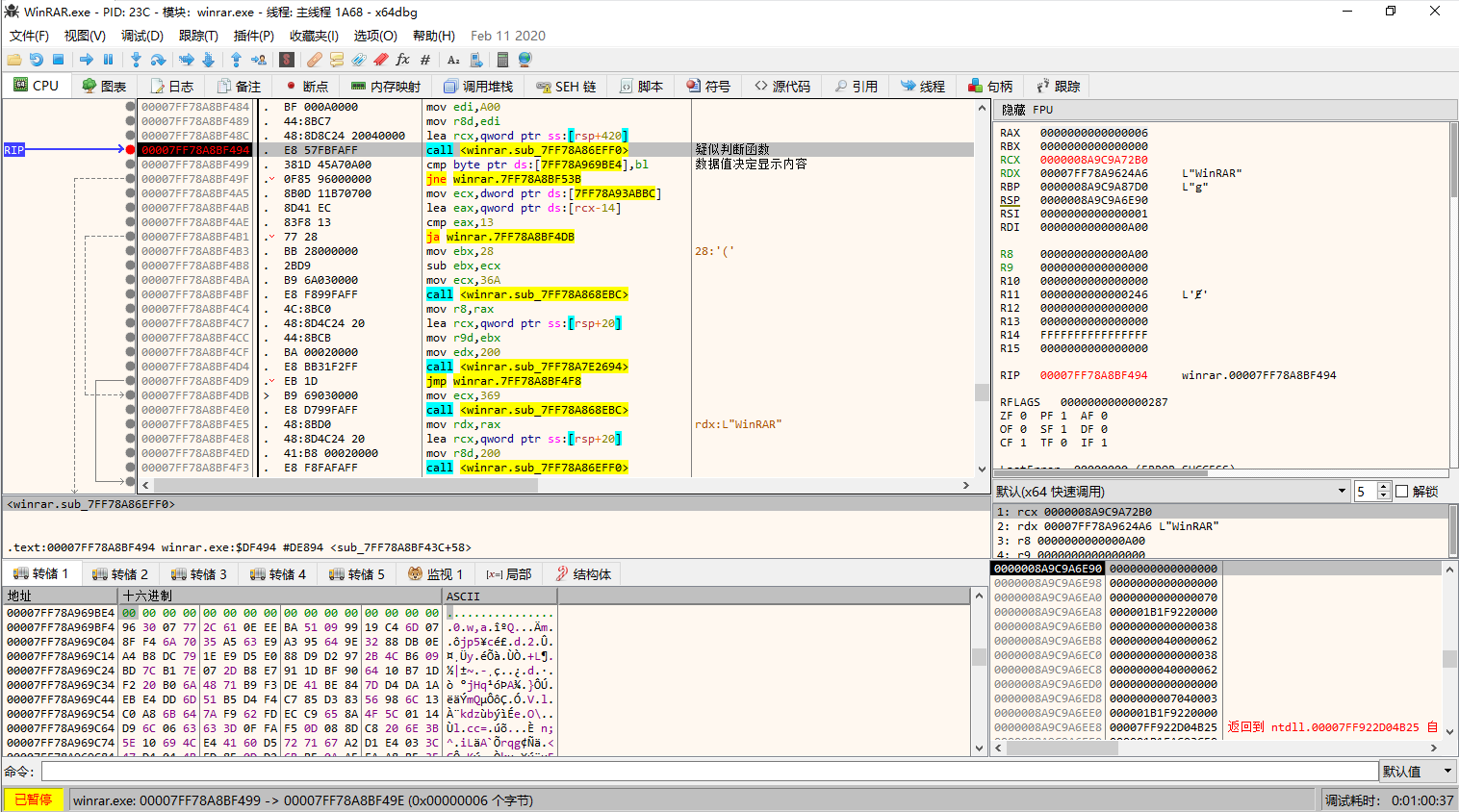The height and width of the screenshot is (812, 1459).
Task: Click the 已暂停 status label
Action: point(34,799)
